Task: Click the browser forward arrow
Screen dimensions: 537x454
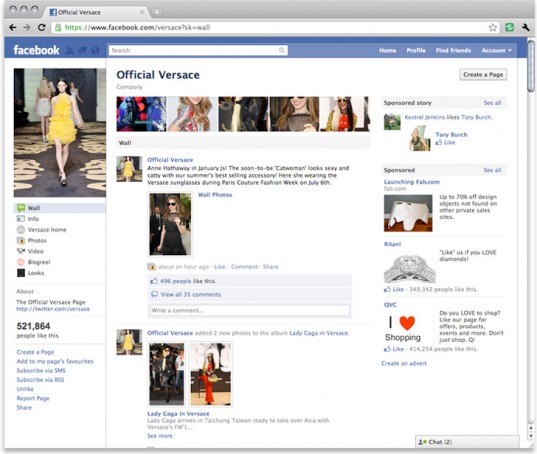Action: [x=27, y=27]
